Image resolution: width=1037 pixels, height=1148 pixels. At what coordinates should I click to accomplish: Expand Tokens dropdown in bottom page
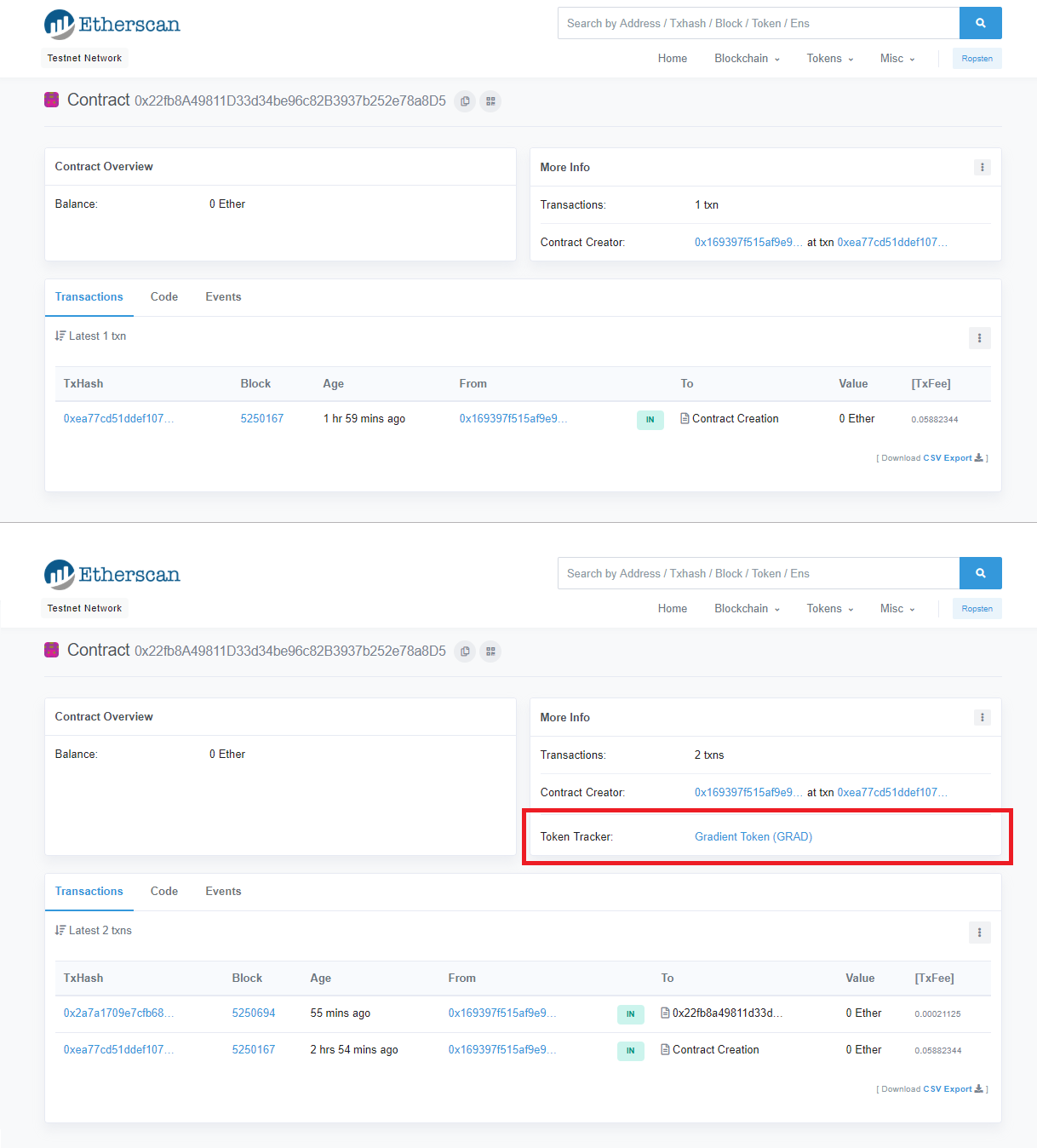click(830, 608)
